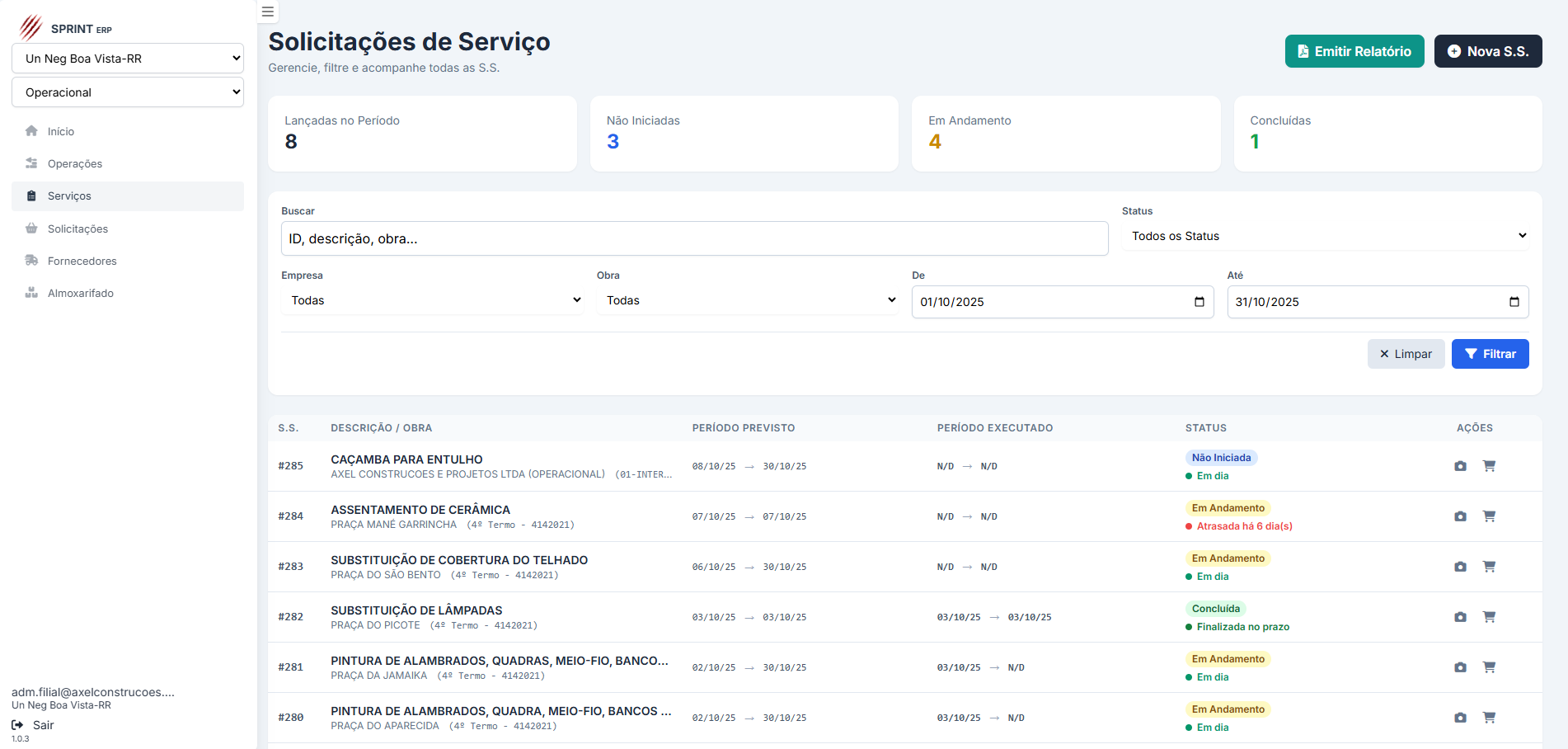This screenshot has width=1568, height=749.
Task: Open calendar picker in De date field
Action: click(x=1199, y=302)
